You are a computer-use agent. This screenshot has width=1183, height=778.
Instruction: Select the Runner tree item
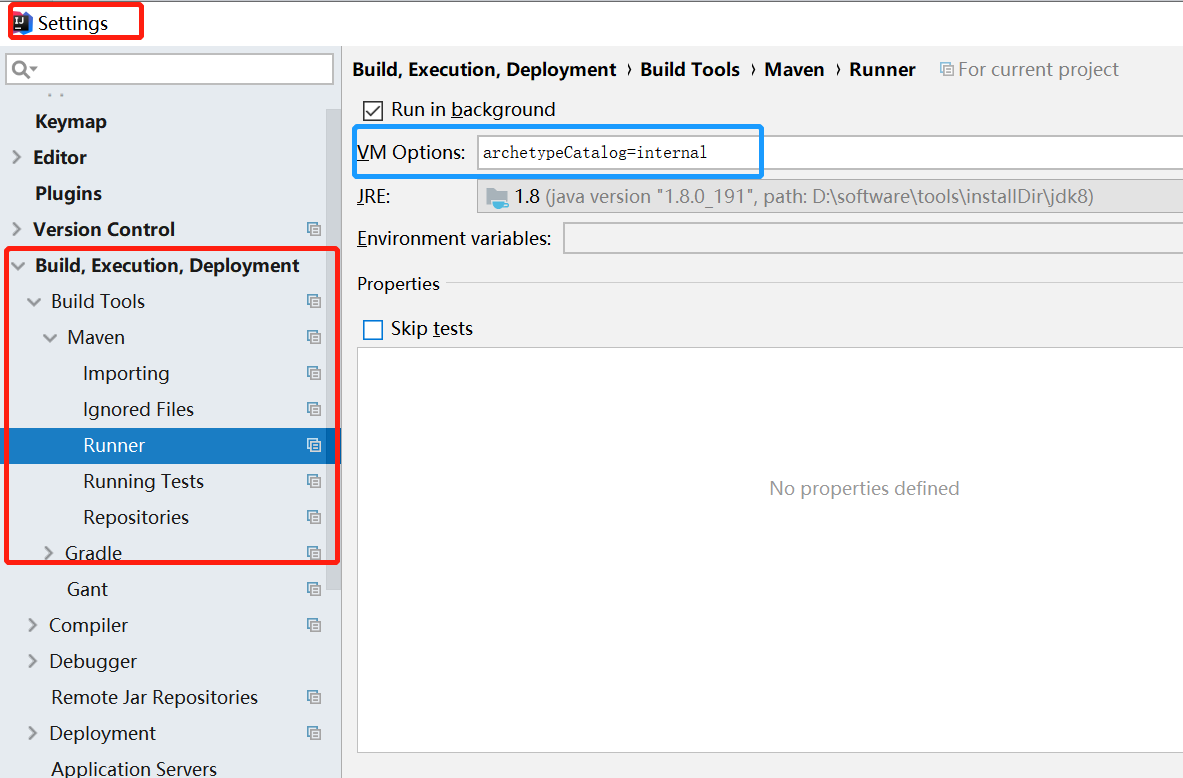click(171, 445)
